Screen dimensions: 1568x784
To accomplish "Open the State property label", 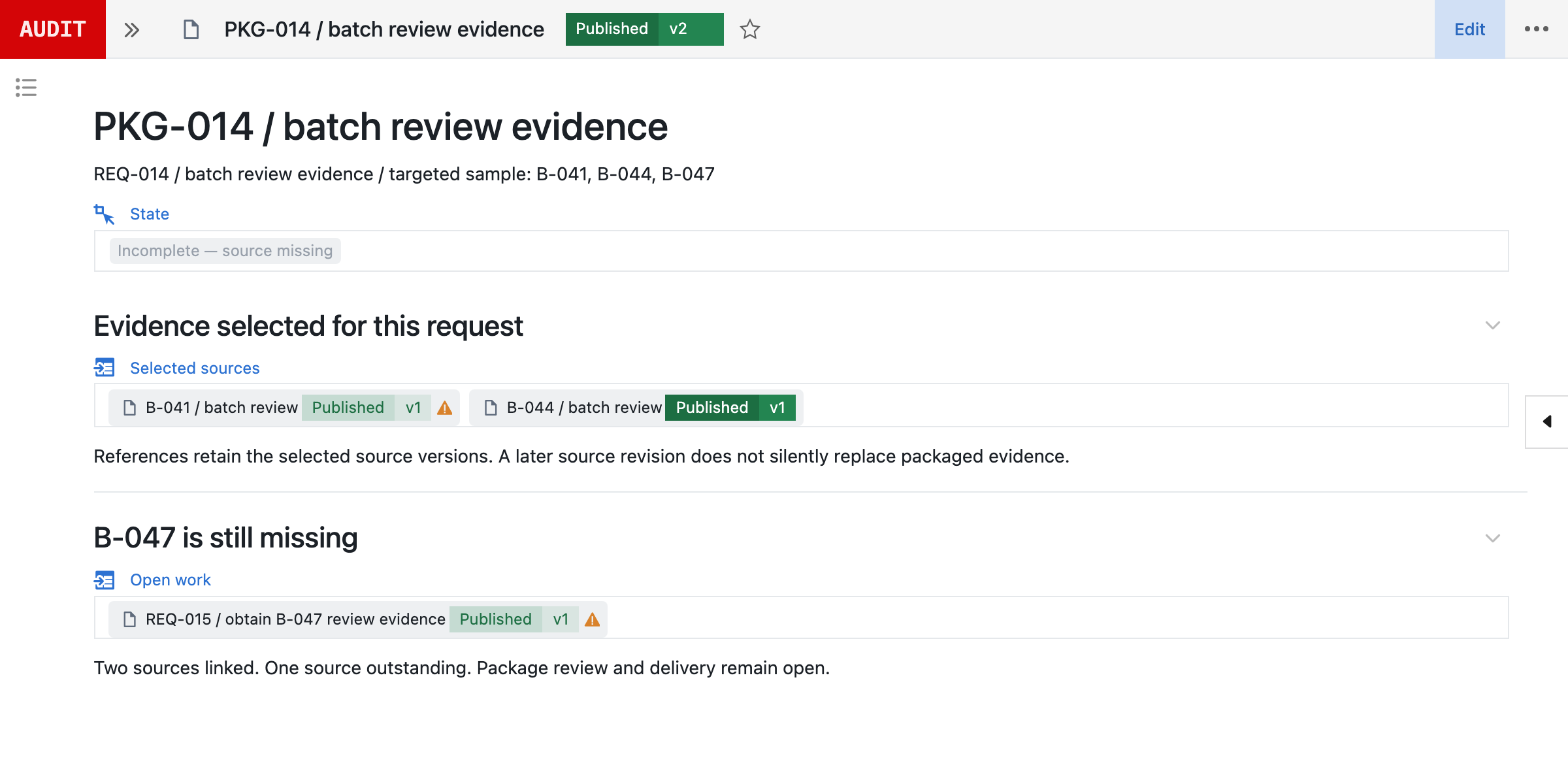I will click(150, 214).
